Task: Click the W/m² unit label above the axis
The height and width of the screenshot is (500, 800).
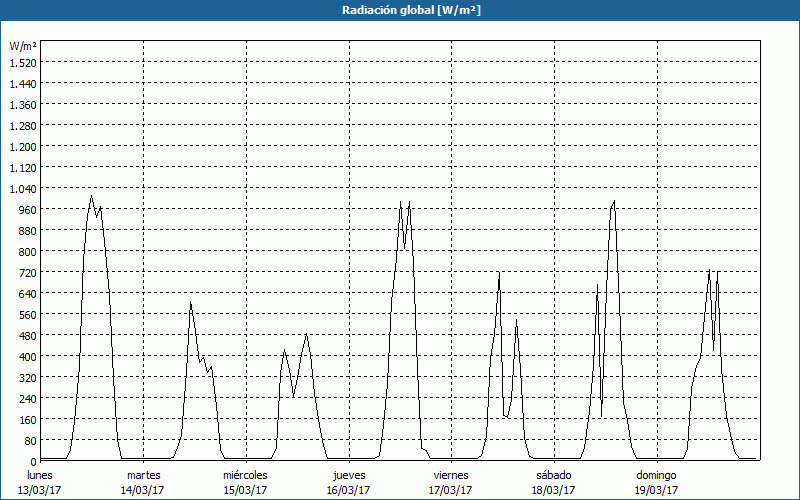Action: [x=23, y=46]
